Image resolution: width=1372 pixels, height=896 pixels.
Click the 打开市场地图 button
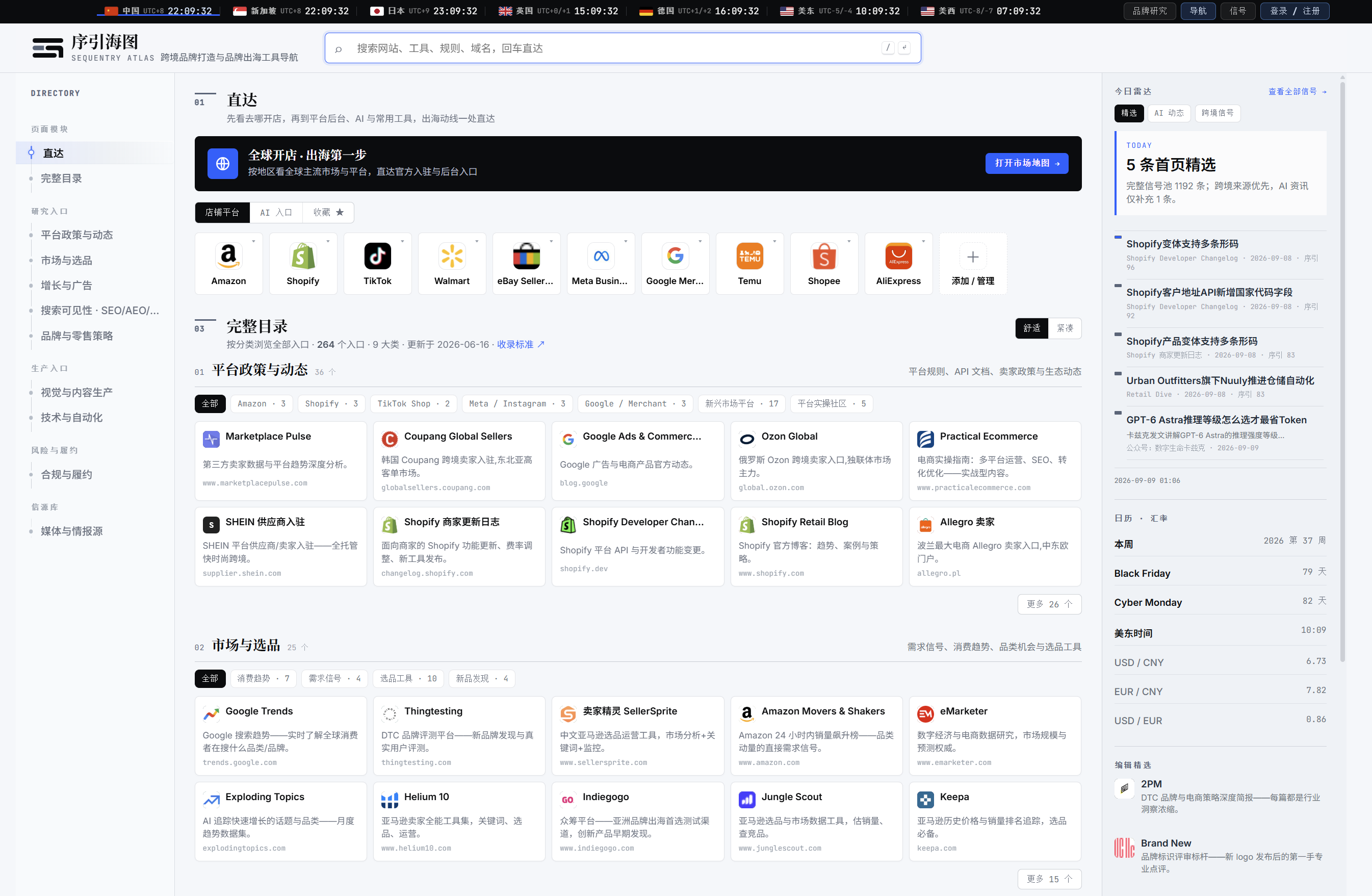(x=1027, y=164)
